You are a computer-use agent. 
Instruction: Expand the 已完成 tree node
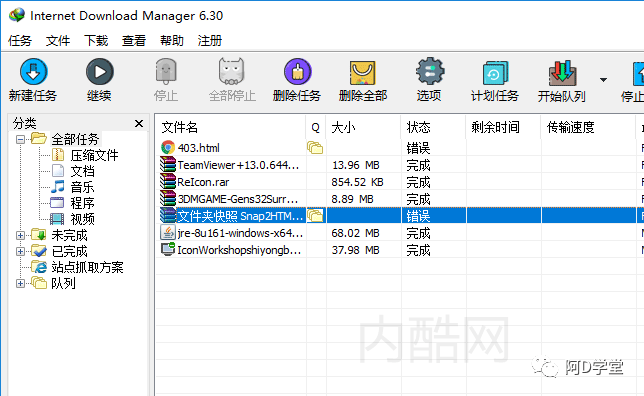20,251
